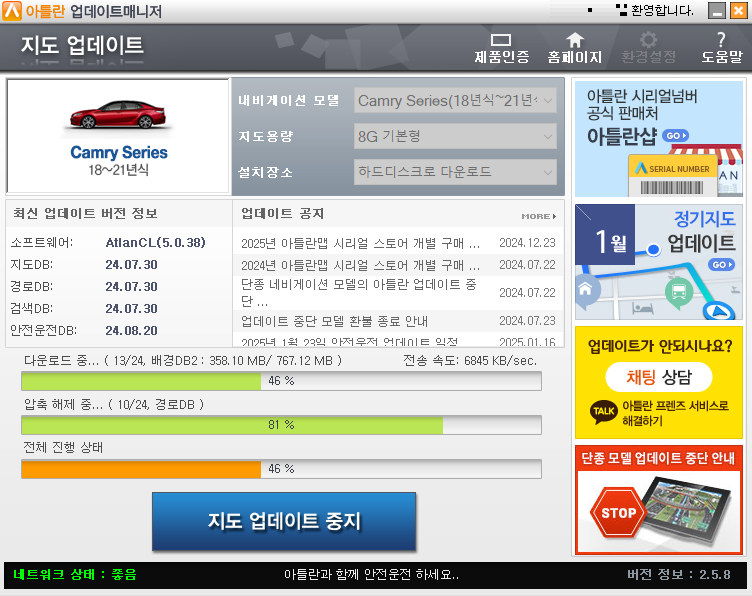Open notice '2024년 아틀란맵 시리얼 스토어 개별 구매'
This screenshot has height=596, width=752.
(x=360, y=265)
